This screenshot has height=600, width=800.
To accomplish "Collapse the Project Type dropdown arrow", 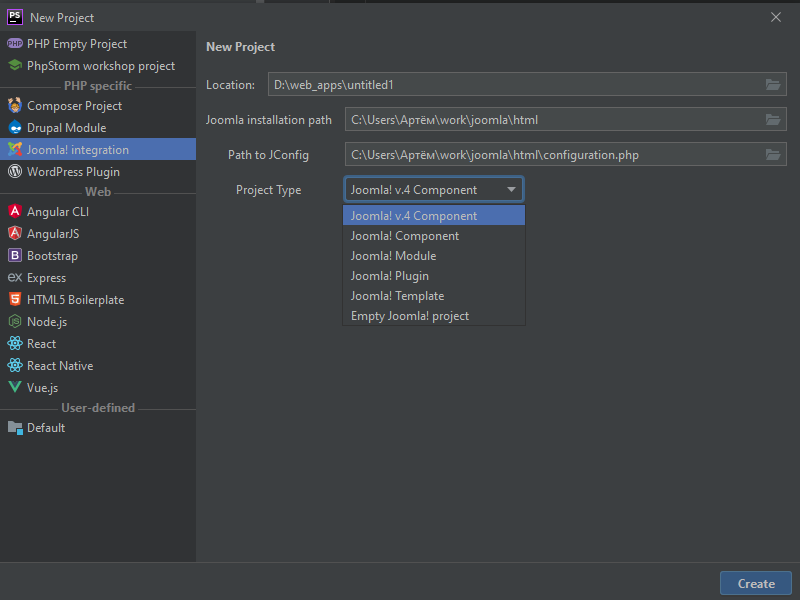I will pos(511,190).
